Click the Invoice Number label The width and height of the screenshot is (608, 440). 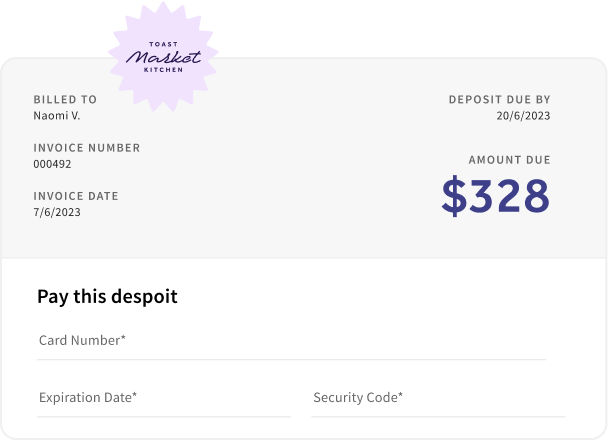87,148
